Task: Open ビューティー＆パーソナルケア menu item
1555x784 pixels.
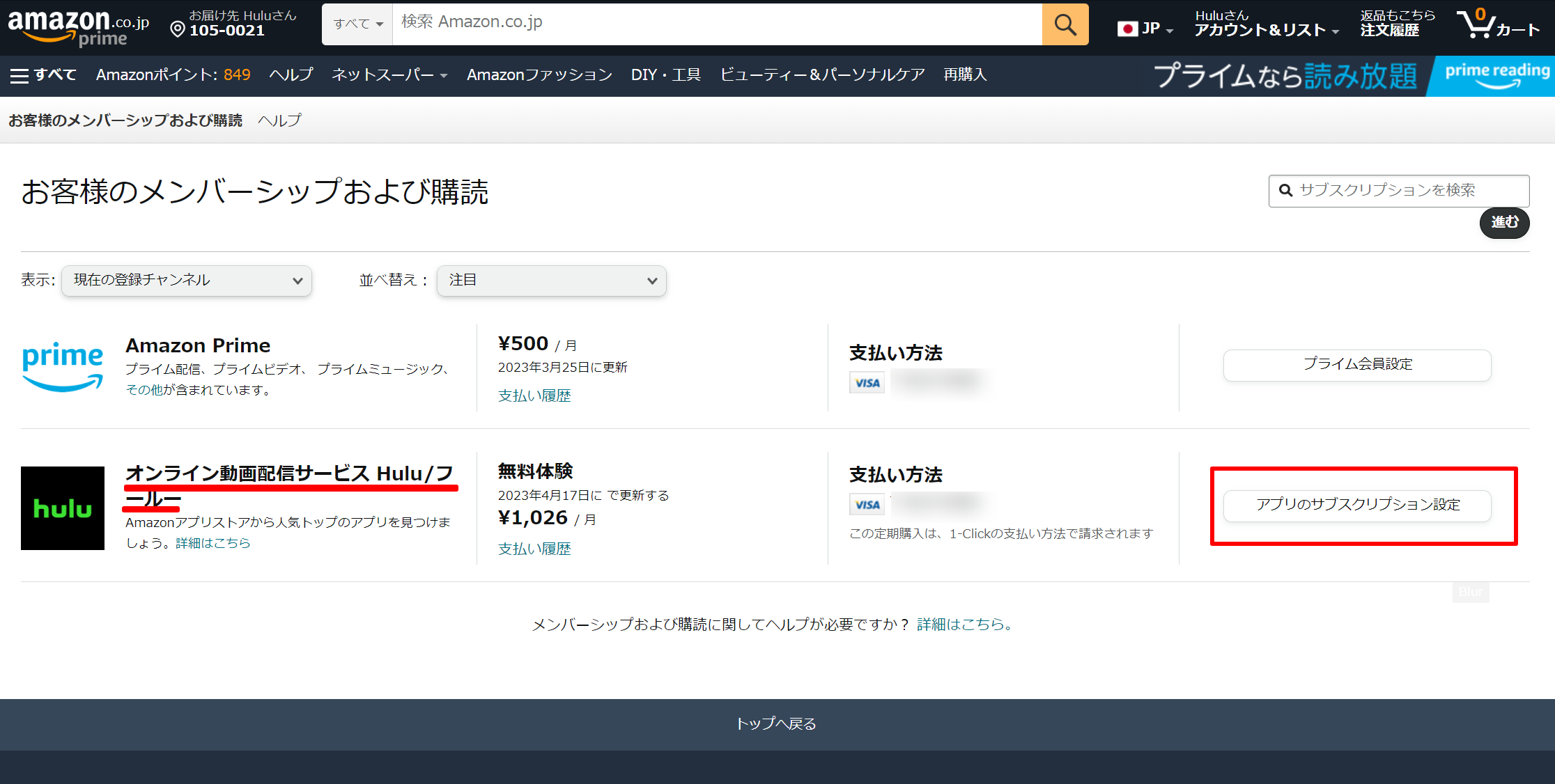Action: pyautogui.click(x=823, y=75)
